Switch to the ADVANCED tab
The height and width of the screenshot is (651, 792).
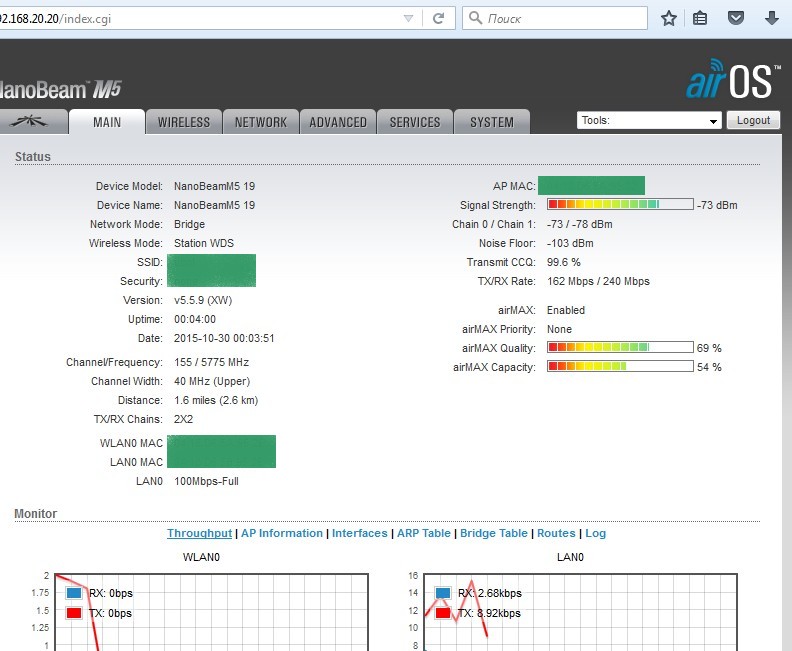click(x=338, y=122)
